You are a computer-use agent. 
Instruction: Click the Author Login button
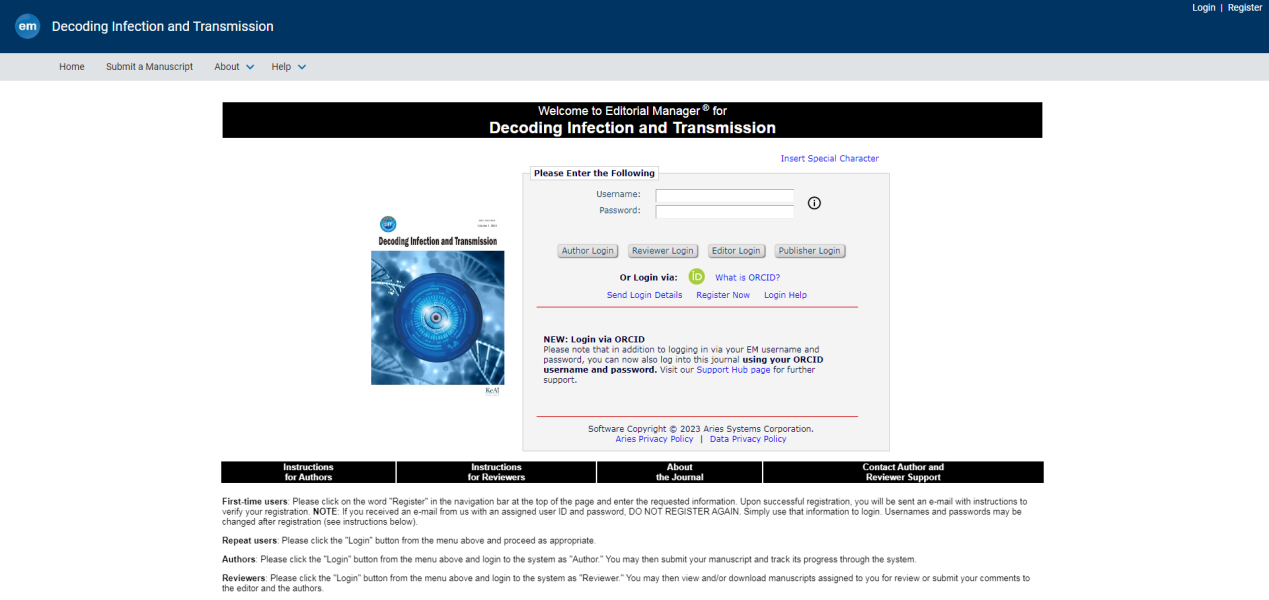tap(588, 251)
